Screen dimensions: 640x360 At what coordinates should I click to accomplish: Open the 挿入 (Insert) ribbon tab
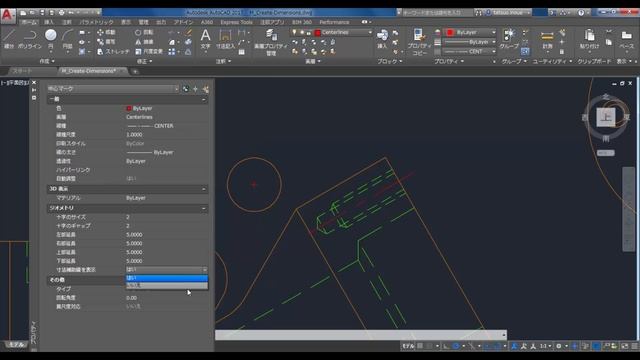click(x=49, y=22)
